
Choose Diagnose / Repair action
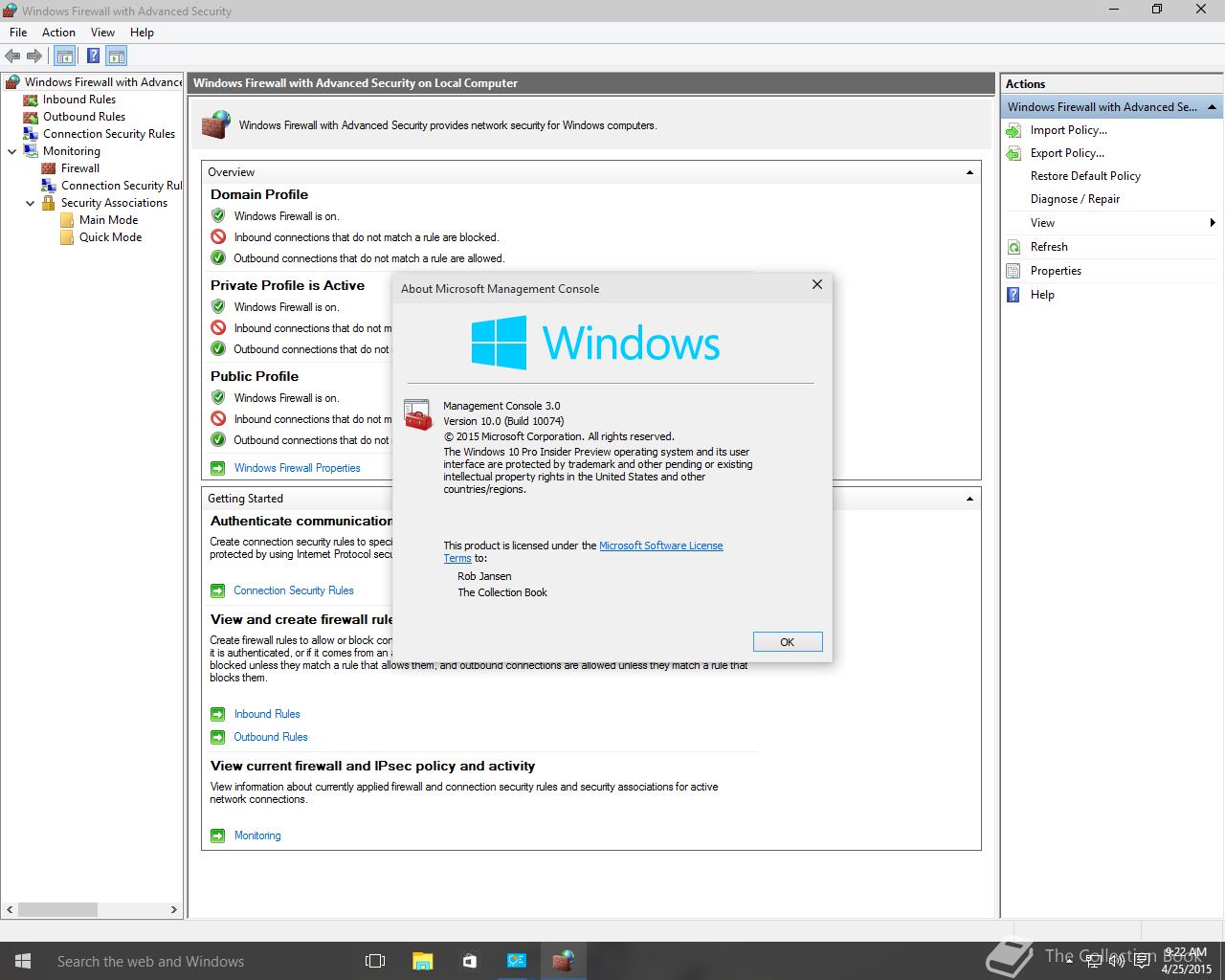1075,199
